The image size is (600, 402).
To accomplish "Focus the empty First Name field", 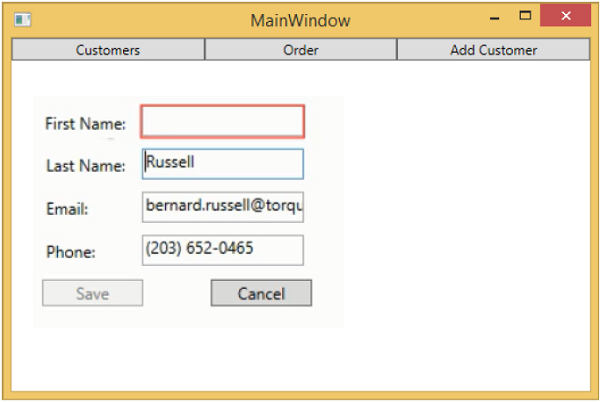I will (222, 122).
